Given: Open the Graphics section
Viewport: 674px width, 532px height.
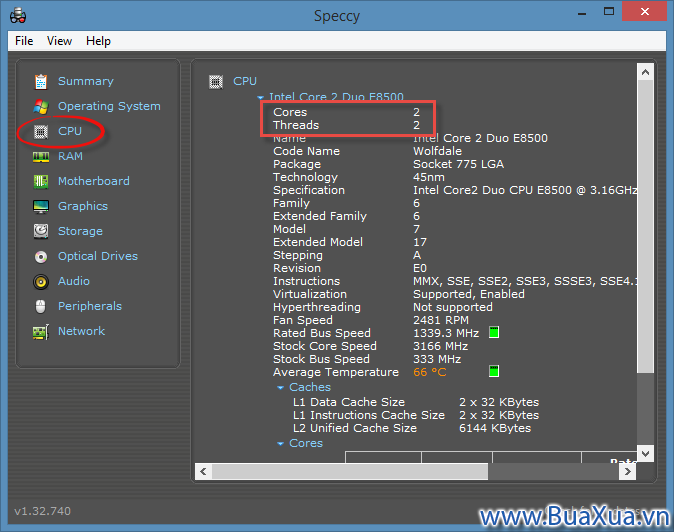Looking at the screenshot, I should coord(83,206).
